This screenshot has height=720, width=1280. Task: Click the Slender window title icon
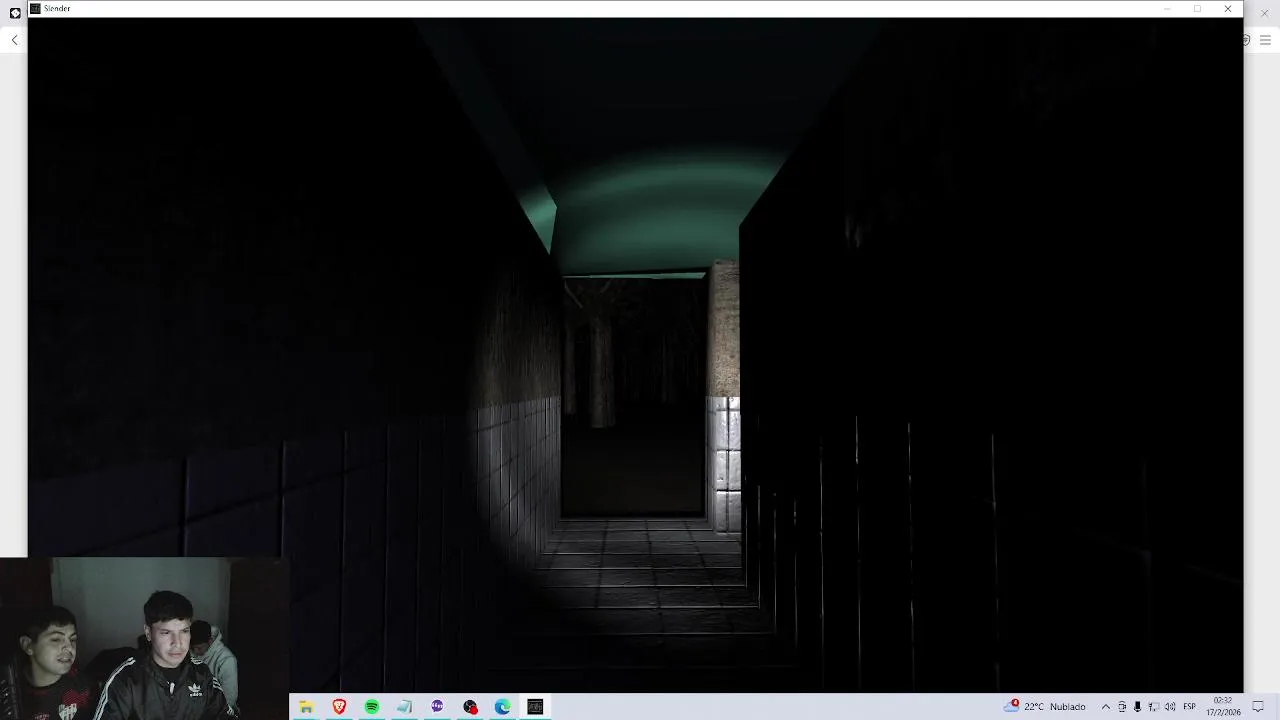pos(35,8)
